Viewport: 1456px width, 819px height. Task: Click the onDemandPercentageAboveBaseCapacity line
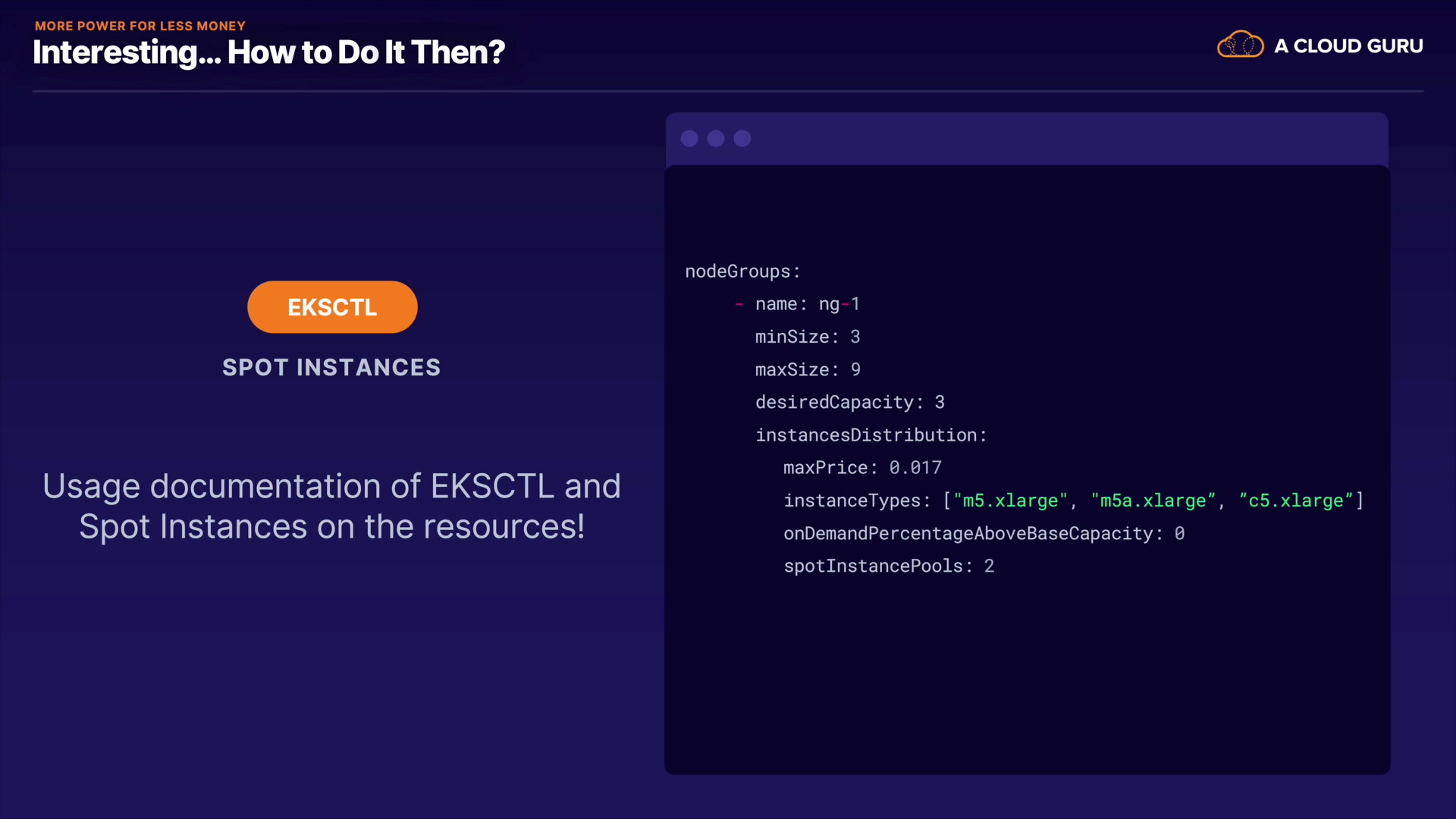coord(984,534)
